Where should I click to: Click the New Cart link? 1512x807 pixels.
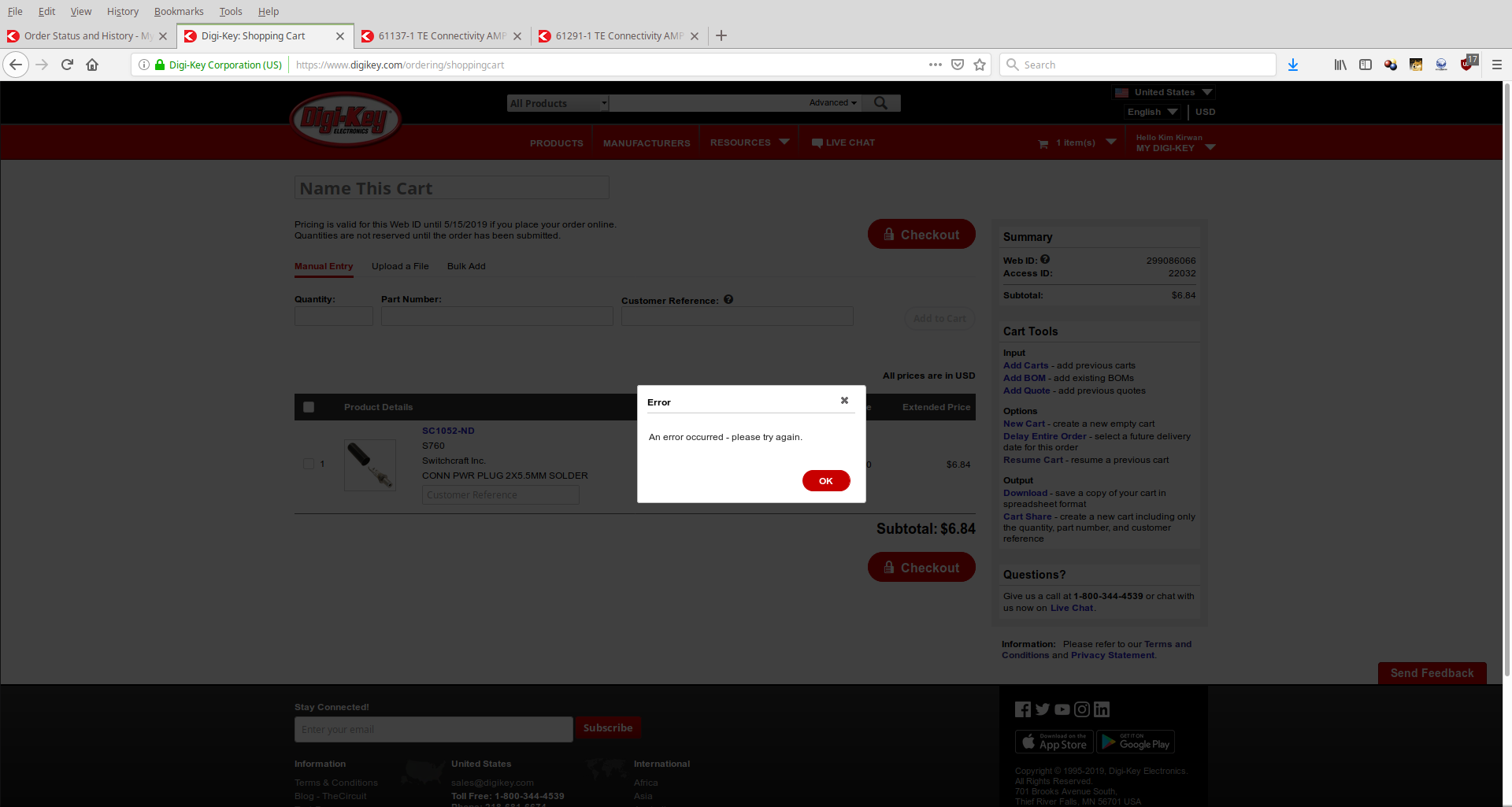pos(1024,424)
